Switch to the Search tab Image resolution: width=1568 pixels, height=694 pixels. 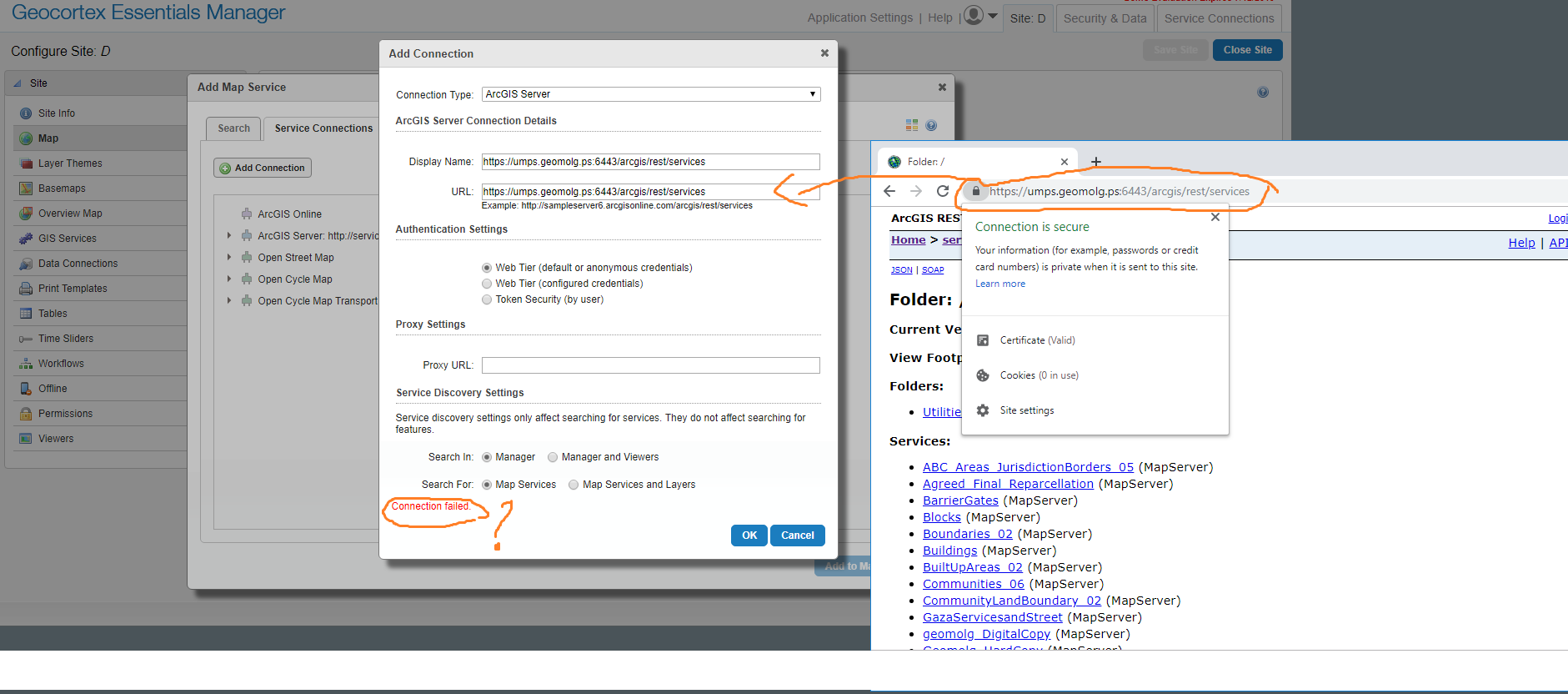(233, 128)
